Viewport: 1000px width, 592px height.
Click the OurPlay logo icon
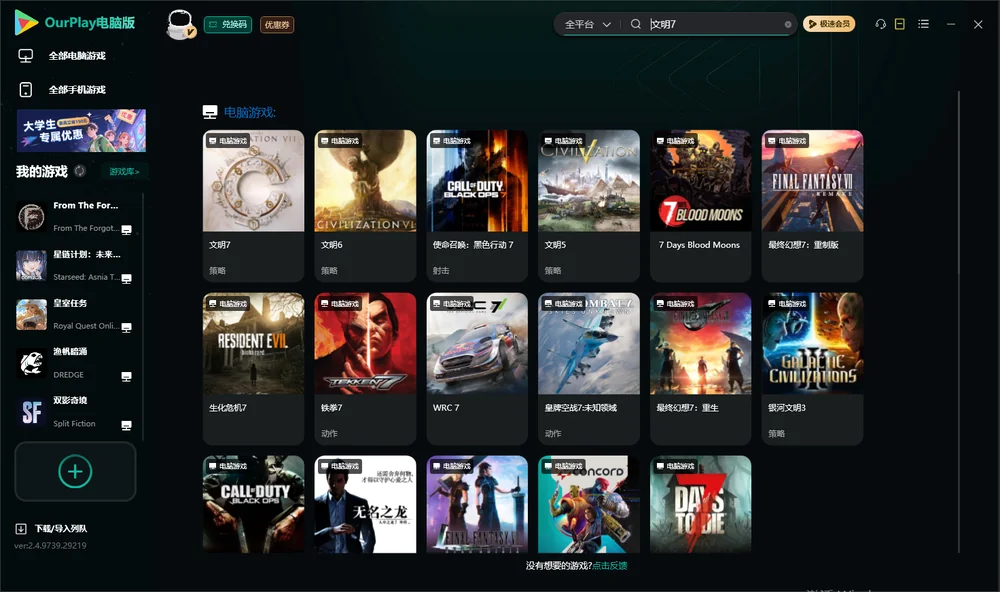pos(26,23)
